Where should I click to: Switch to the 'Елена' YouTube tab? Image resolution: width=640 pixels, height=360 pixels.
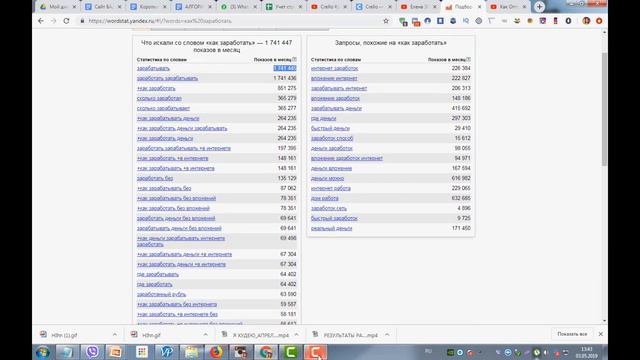point(419,7)
